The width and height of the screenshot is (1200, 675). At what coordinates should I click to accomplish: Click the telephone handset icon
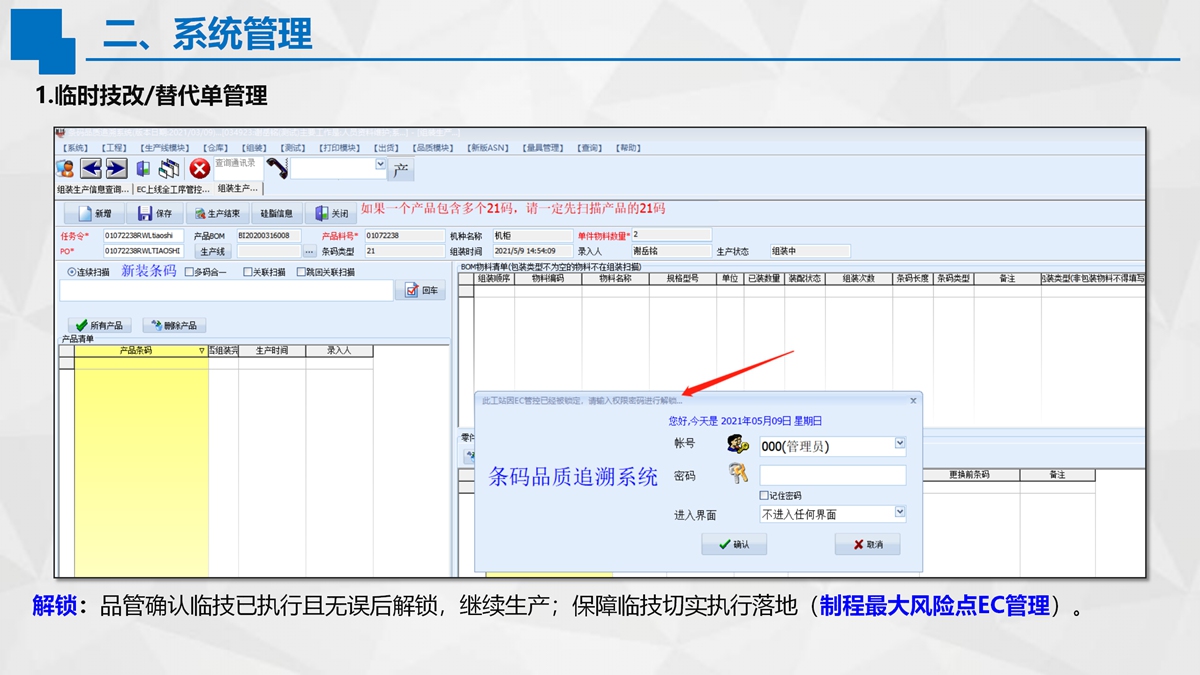coord(276,169)
